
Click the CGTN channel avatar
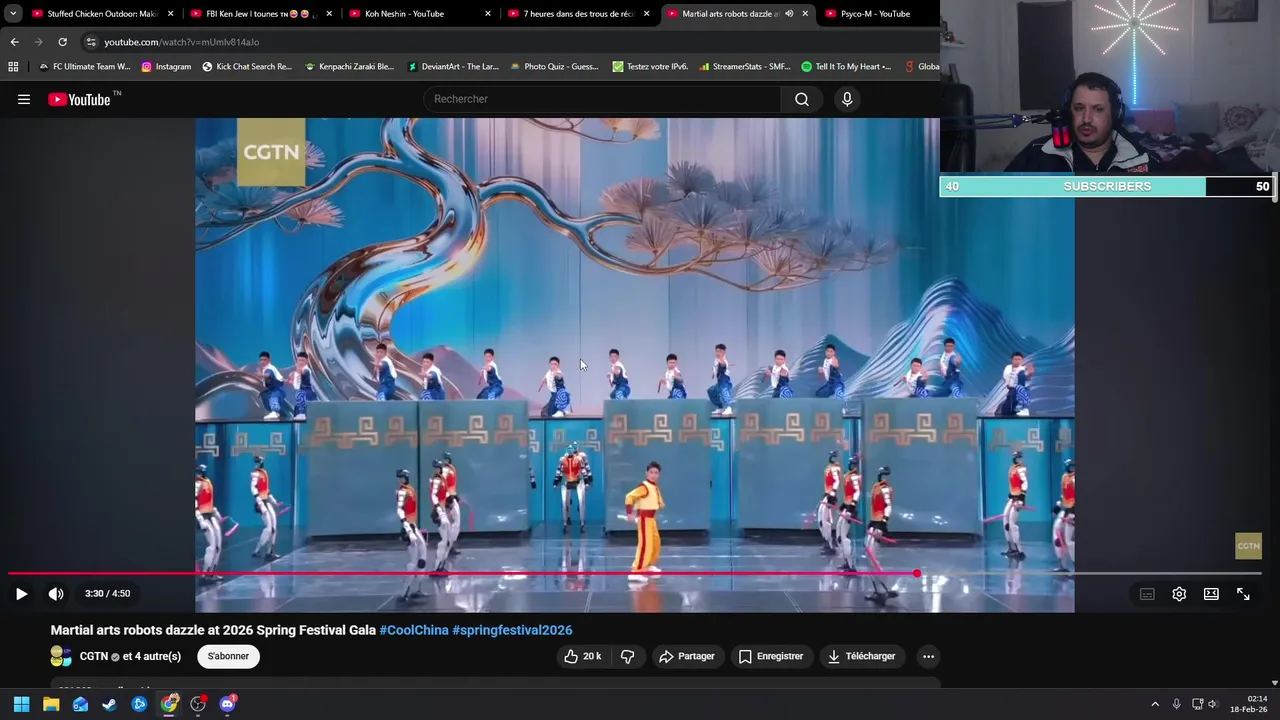[x=61, y=656]
